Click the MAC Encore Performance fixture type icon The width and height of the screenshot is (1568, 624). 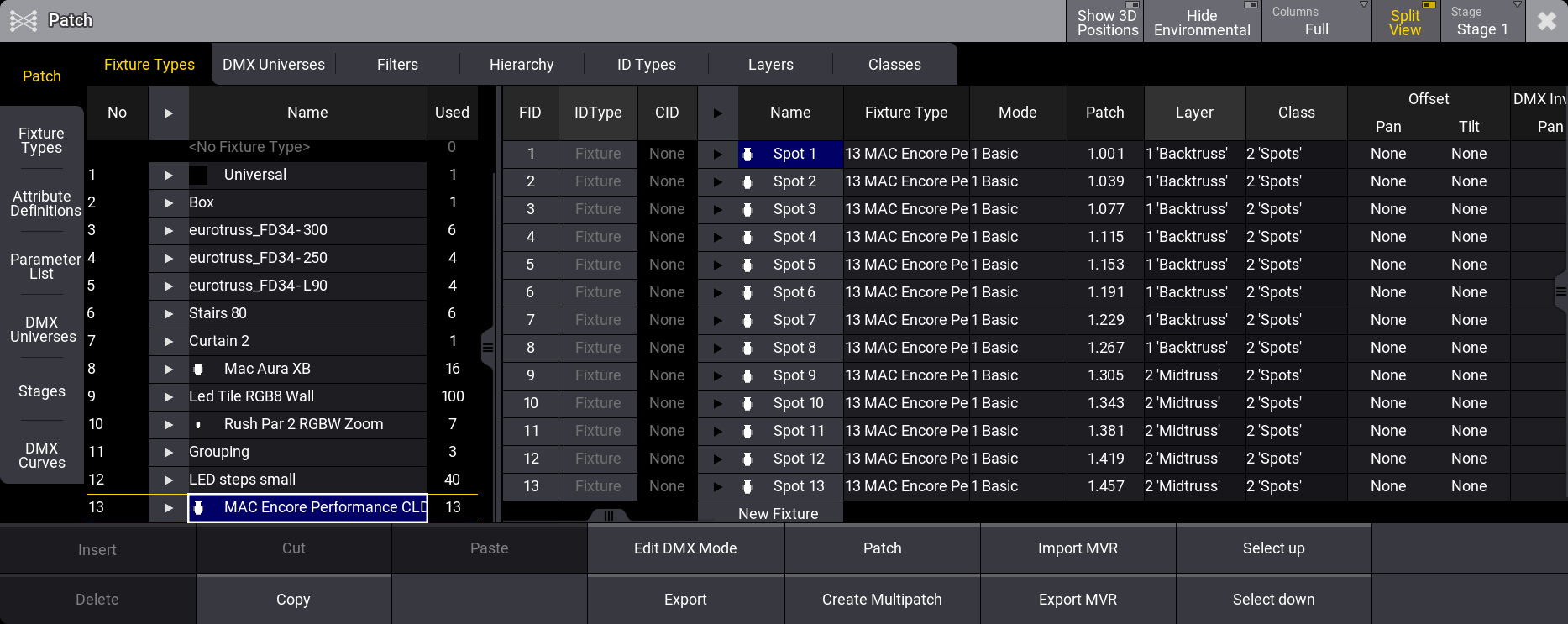[x=198, y=507]
